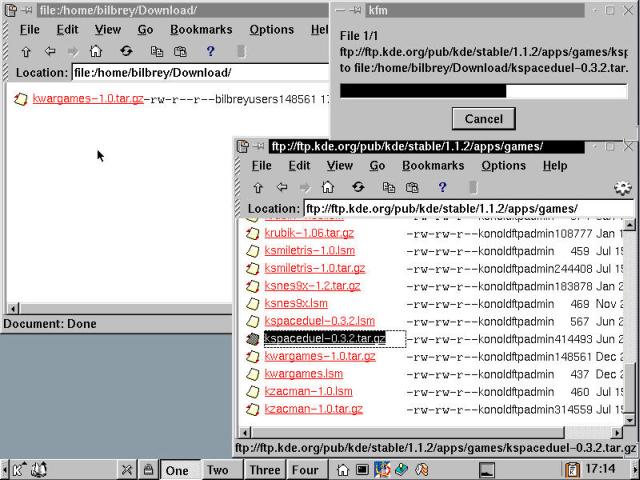Click the download progress bar

tap(484, 91)
